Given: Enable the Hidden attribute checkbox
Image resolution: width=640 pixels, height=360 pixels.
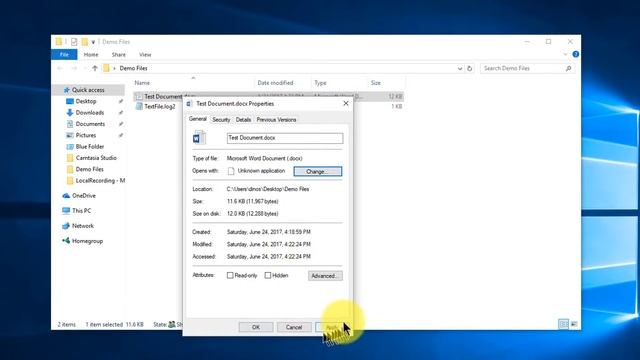Looking at the screenshot, I should [268, 276].
